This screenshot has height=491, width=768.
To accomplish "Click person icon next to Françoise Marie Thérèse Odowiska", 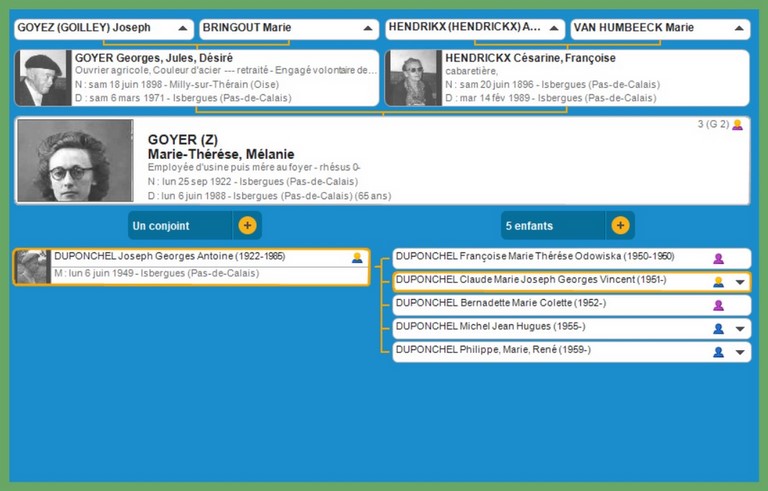I will point(718,259).
